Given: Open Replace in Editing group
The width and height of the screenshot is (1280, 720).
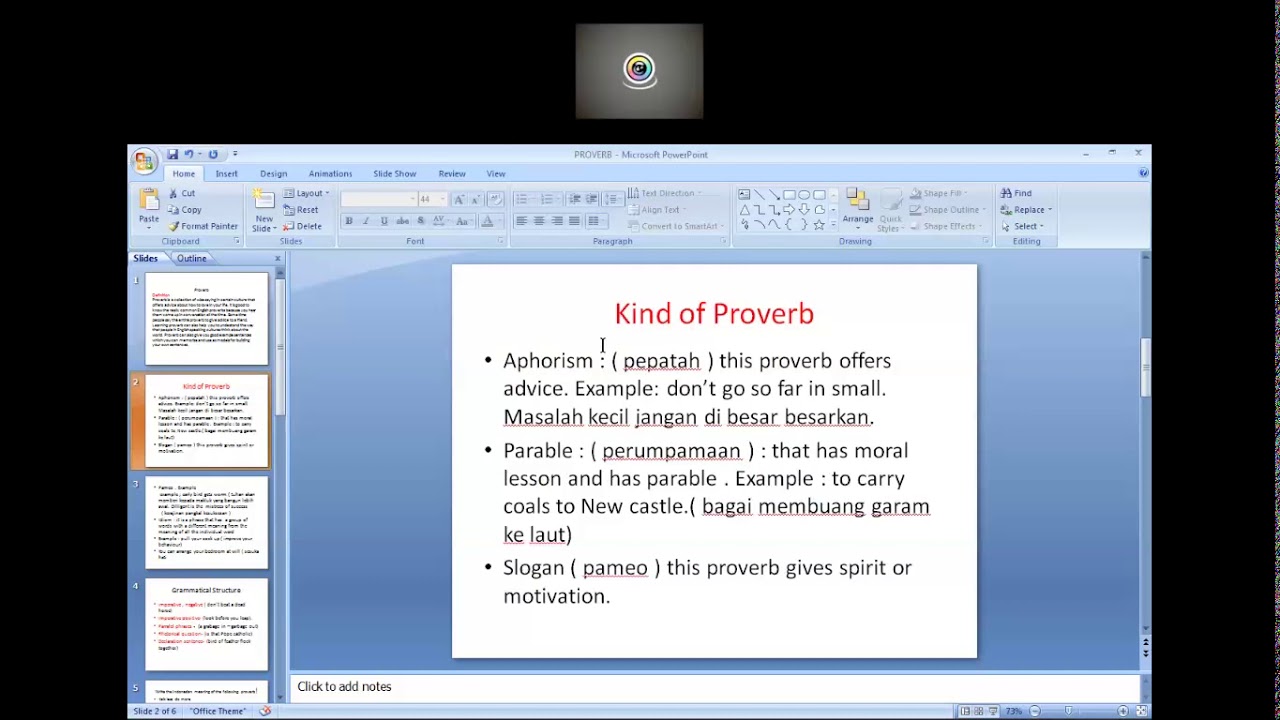Looking at the screenshot, I should 1026,210.
